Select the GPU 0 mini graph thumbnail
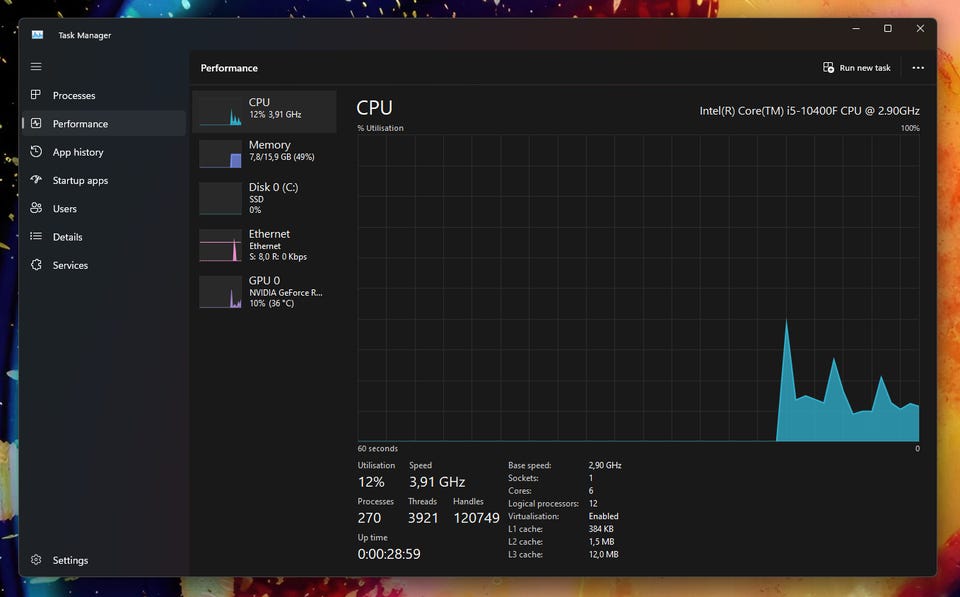 tap(220, 291)
